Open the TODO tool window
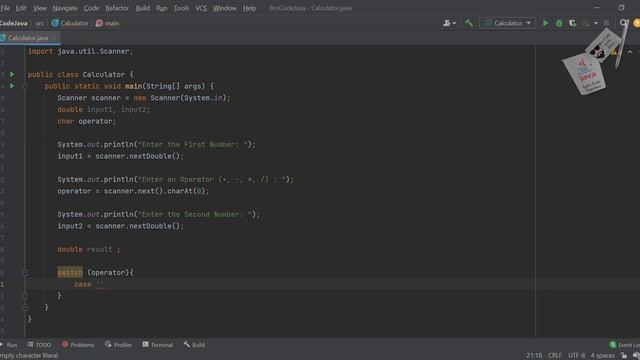The image size is (640, 360). click(x=39, y=345)
